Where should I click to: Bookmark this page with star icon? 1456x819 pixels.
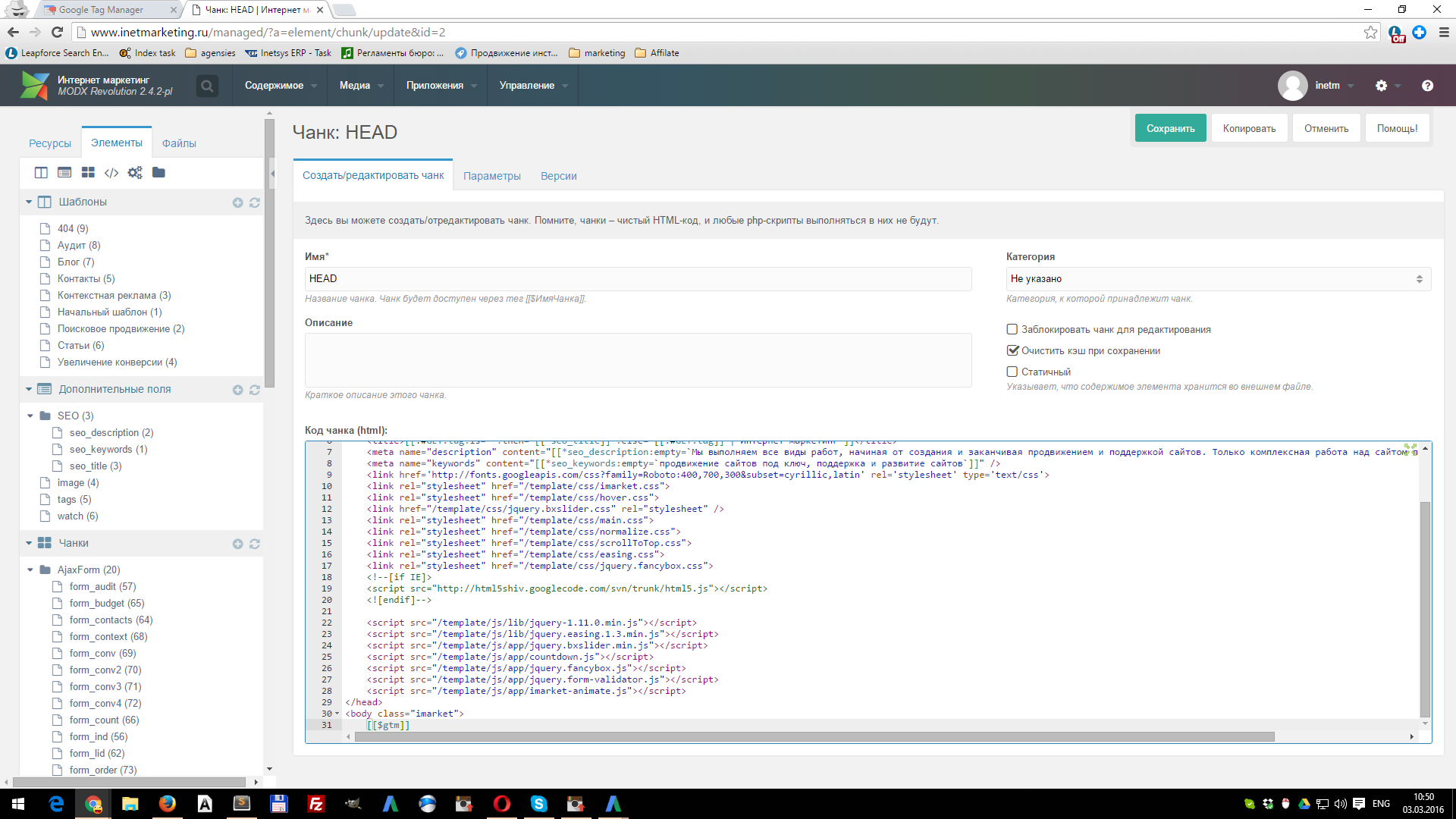coord(1370,33)
